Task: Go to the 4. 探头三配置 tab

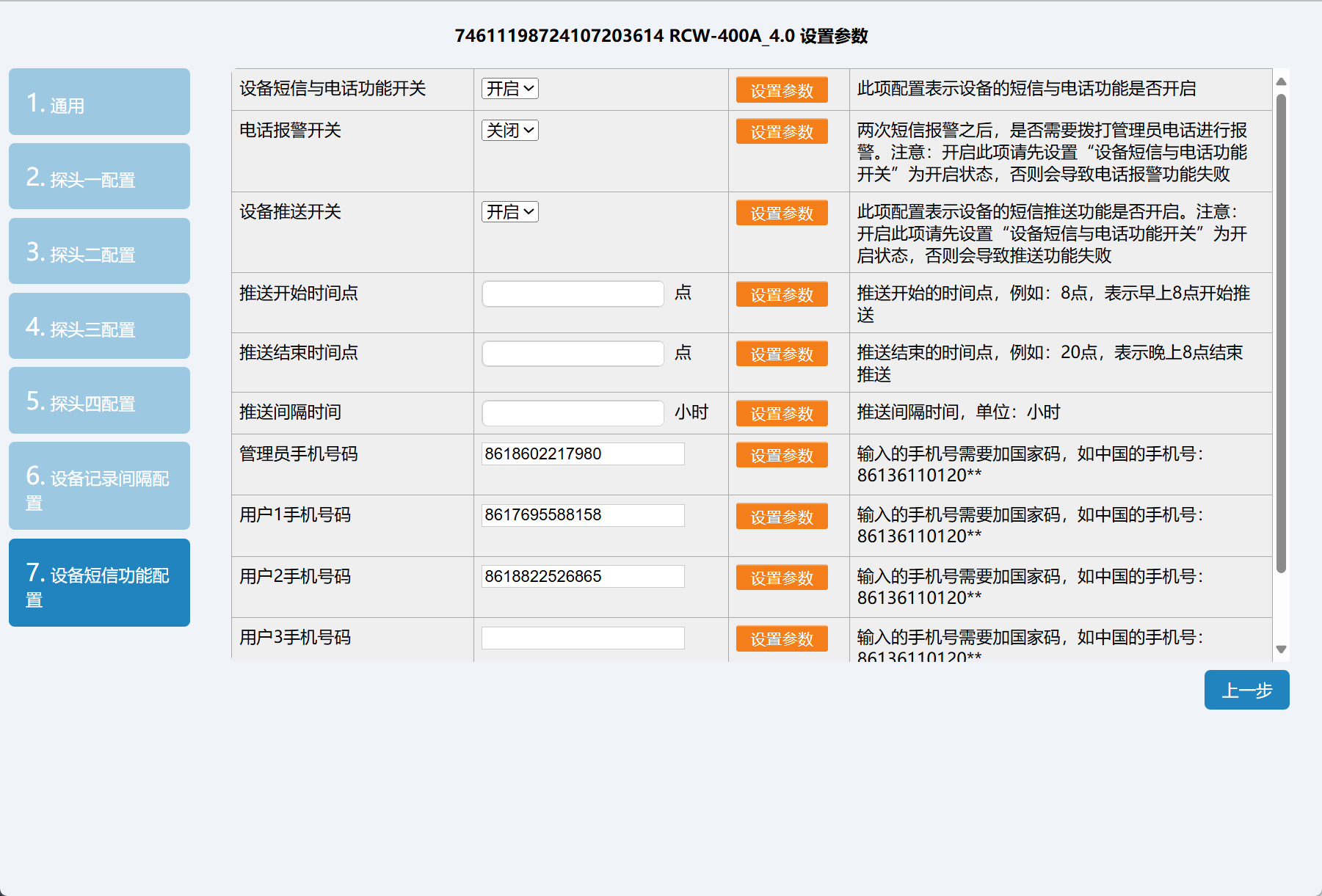Action: click(x=99, y=327)
